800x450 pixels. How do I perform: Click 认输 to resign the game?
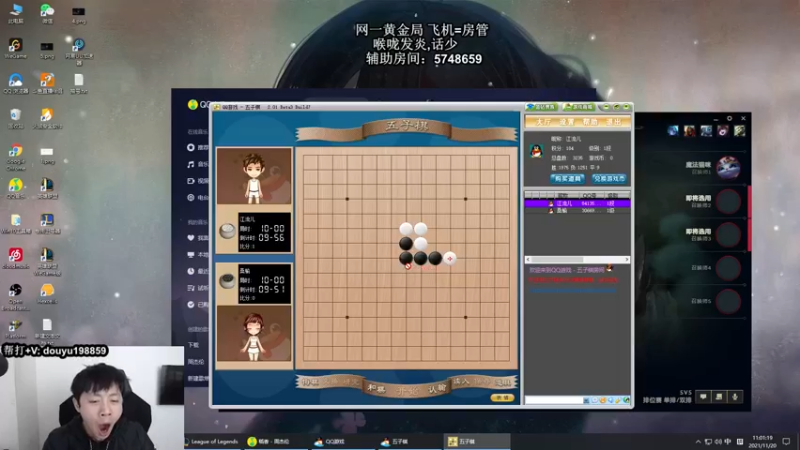tap(437, 388)
